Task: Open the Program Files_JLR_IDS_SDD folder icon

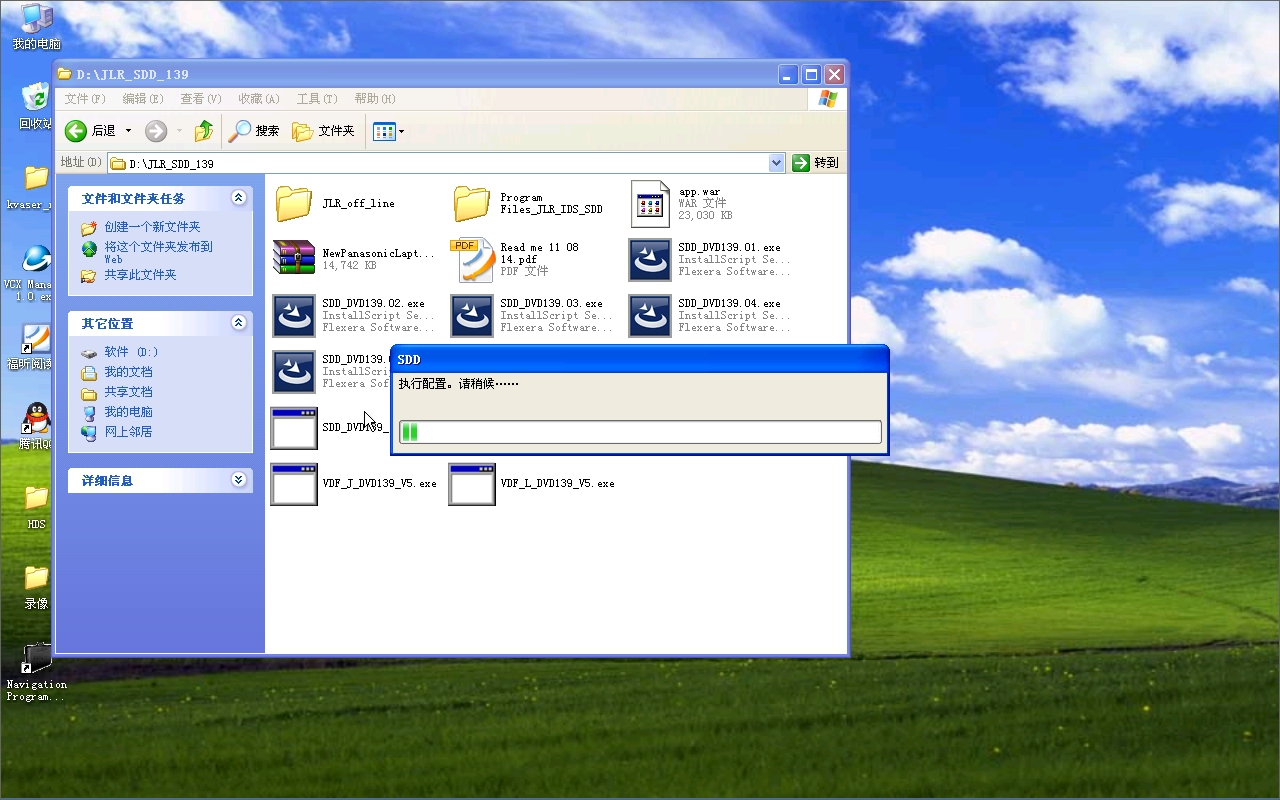Action: 472,203
